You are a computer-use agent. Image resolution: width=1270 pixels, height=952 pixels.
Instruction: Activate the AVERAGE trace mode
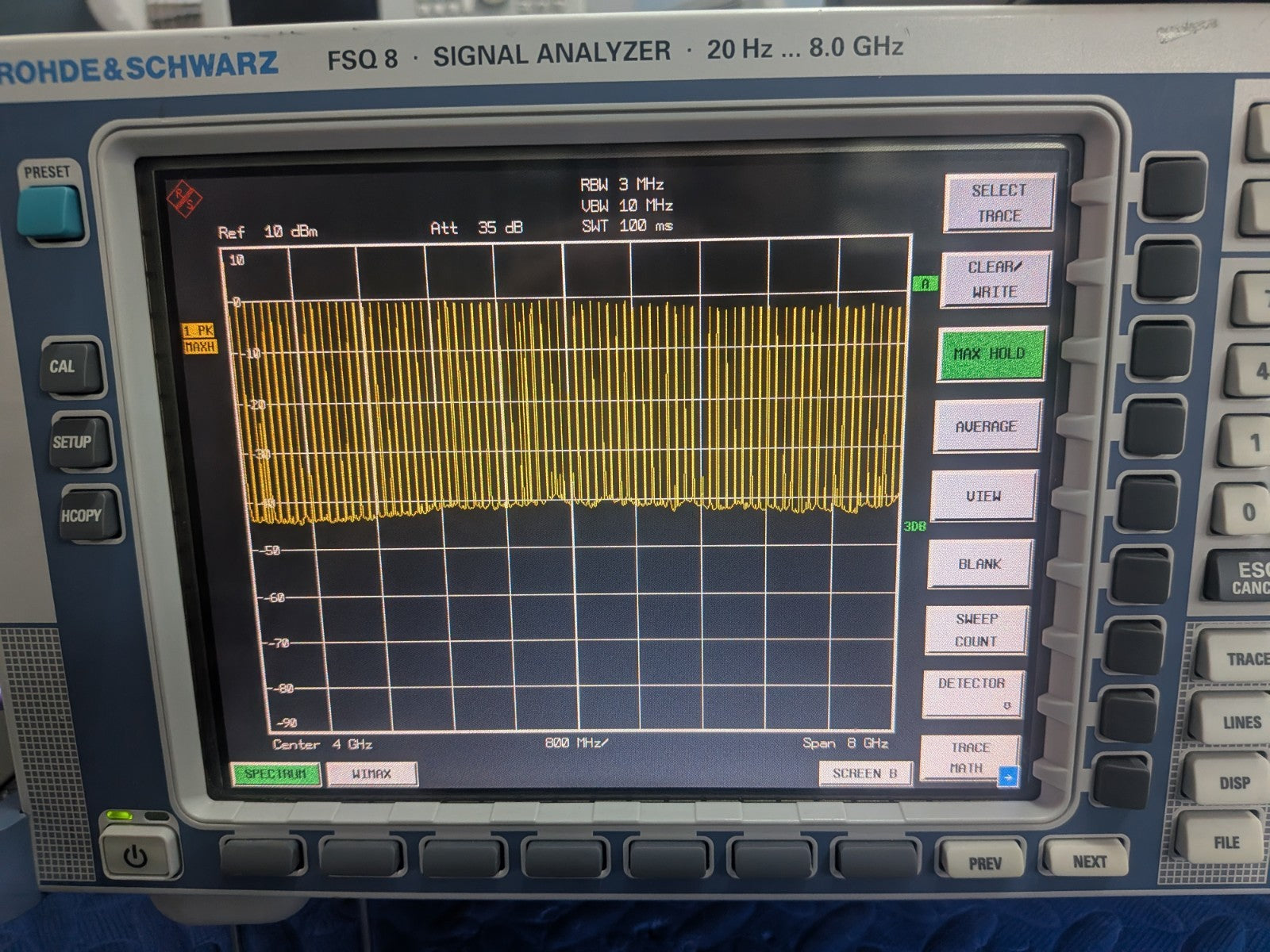(x=986, y=426)
